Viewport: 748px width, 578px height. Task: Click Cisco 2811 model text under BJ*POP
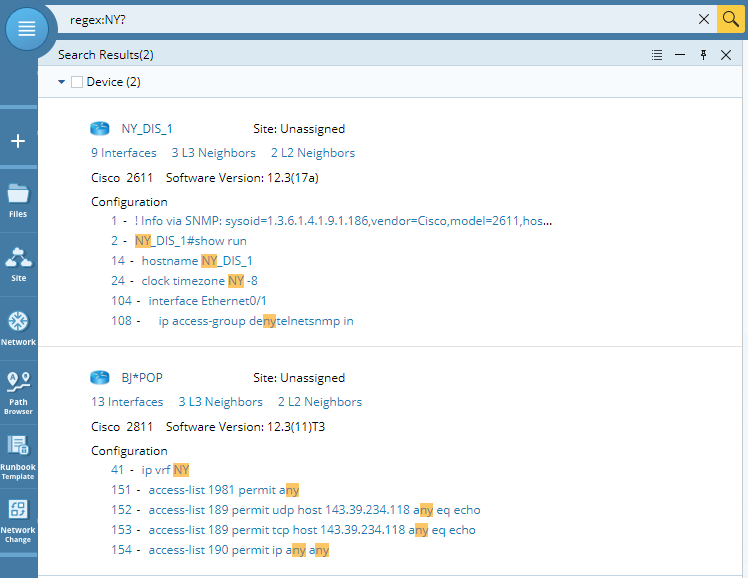[122, 427]
